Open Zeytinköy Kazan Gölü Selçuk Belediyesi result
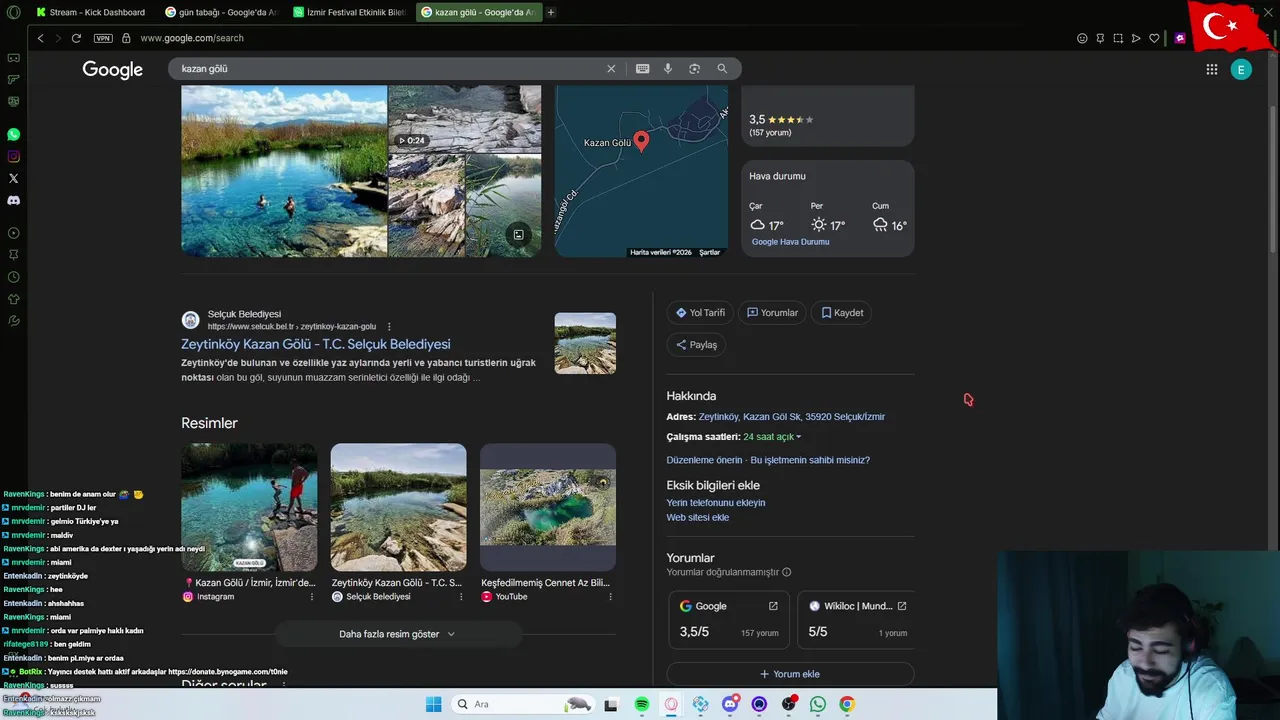 tap(316, 344)
